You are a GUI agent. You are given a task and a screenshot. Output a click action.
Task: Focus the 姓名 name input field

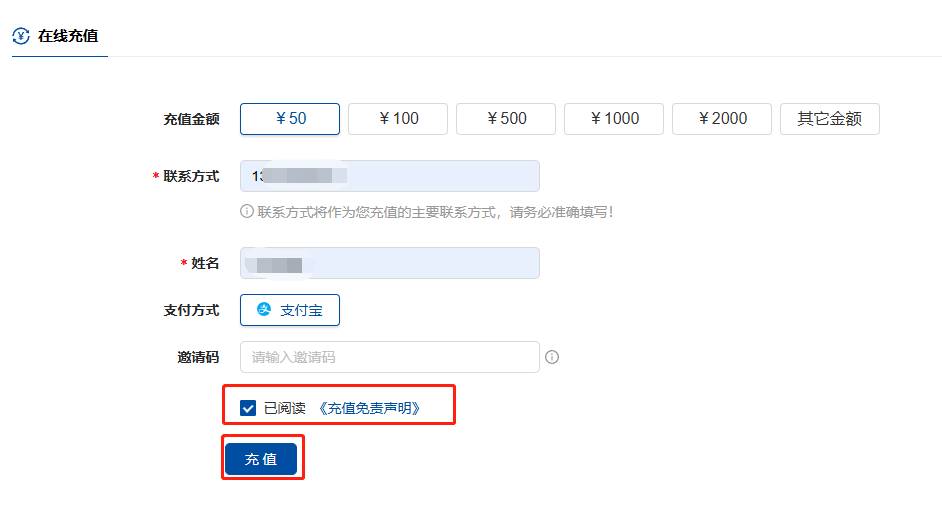pyautogui.click(x=390, y=263)
